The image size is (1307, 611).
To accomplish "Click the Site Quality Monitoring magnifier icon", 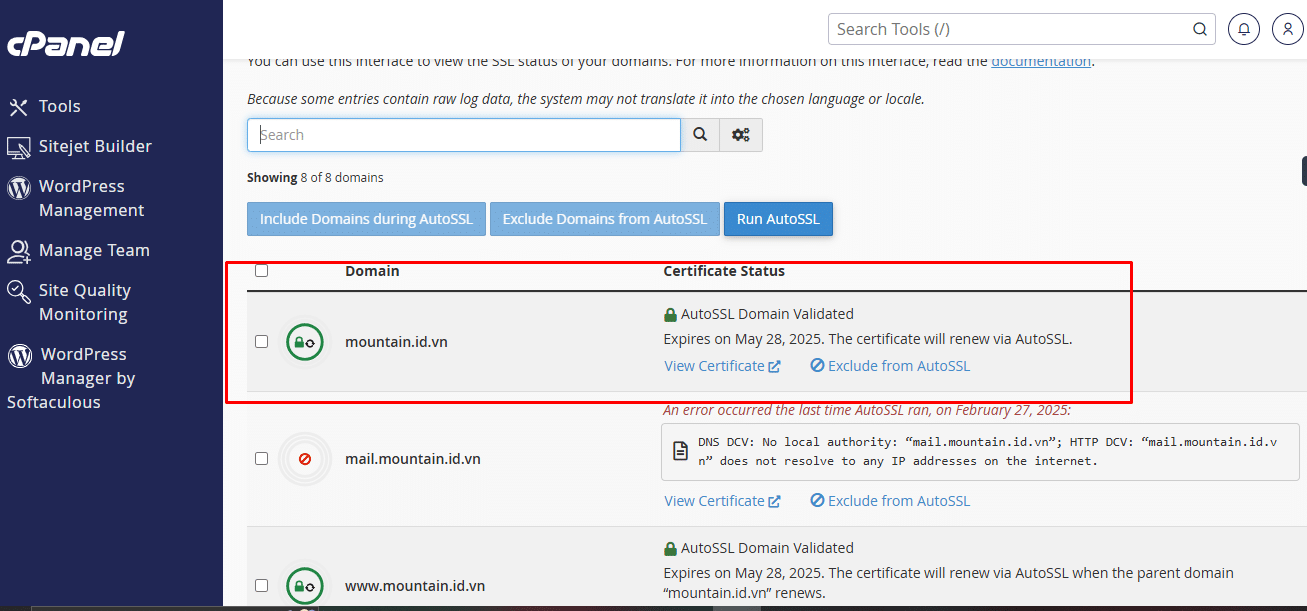I will pyautogui.click(x=18, y=291).
